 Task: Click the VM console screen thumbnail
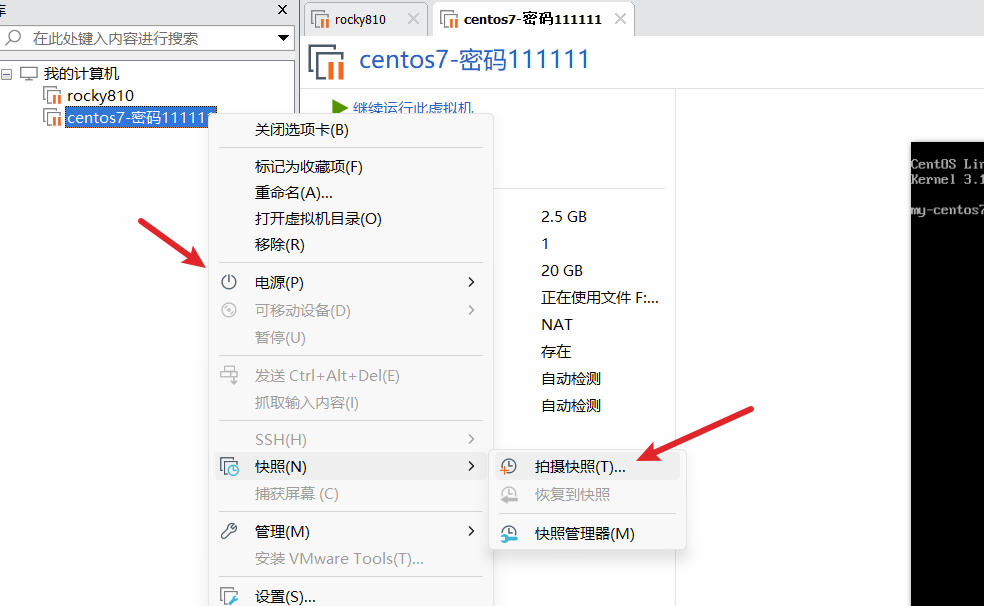(x=947, y=373)
